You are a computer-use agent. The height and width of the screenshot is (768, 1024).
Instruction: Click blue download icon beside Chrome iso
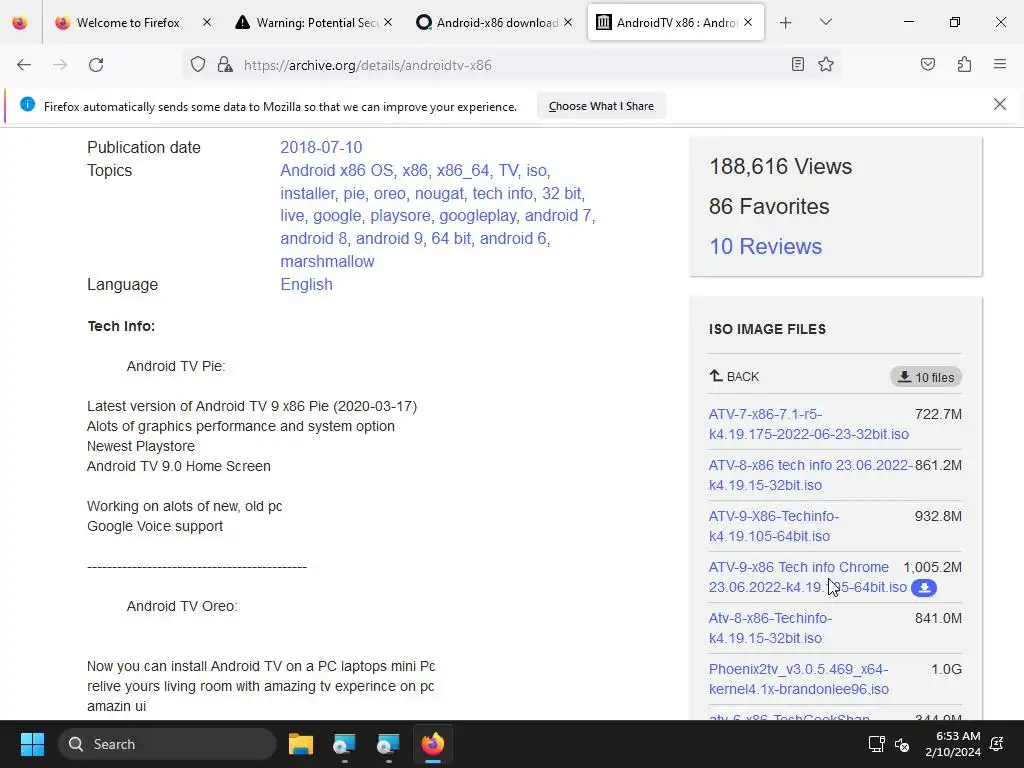(924, 588)
